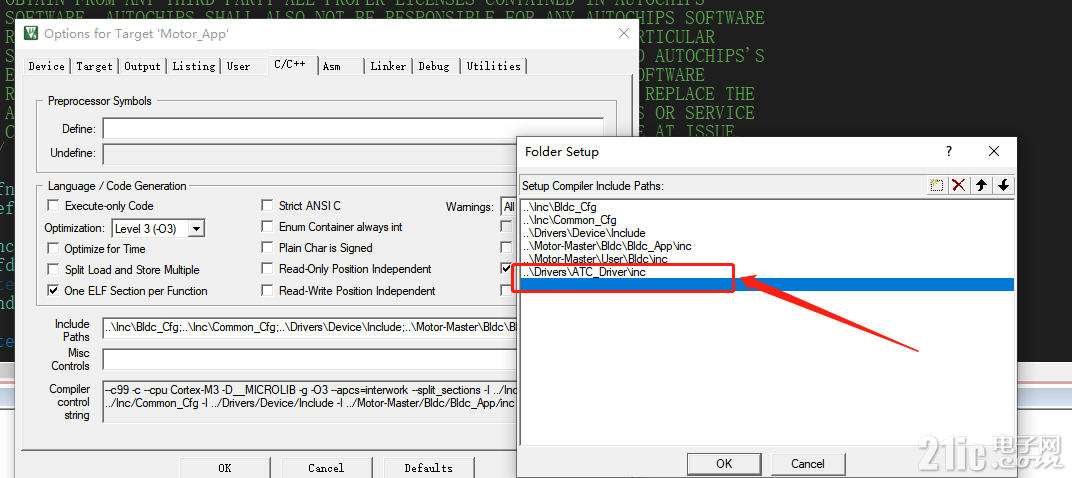Enable Strict ANSI C checkbox
This screenshot has width=1072, height=478.
267,206
